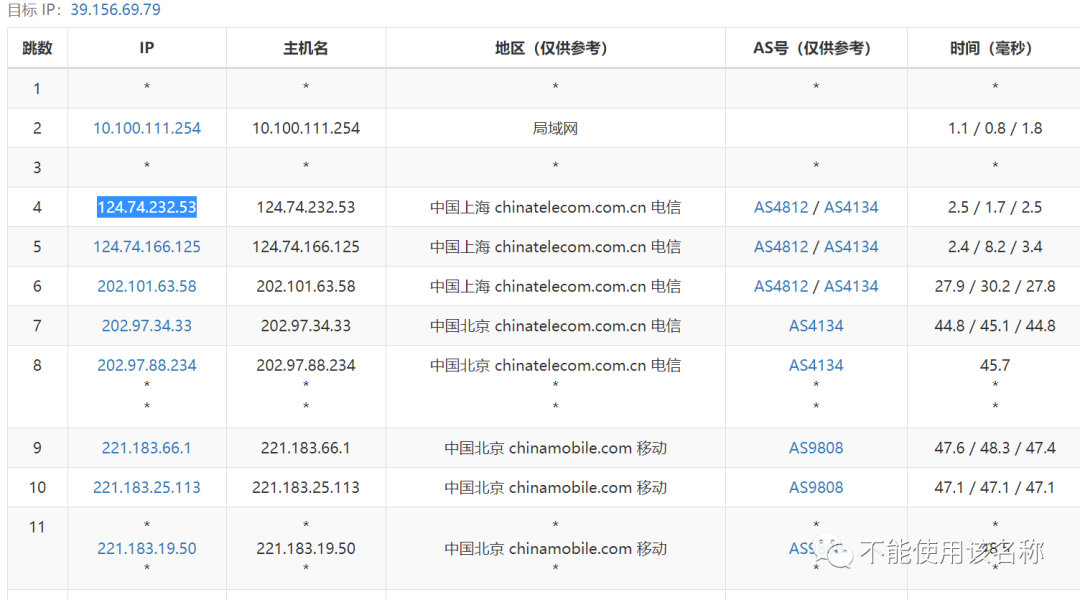Click the WeChat watermark logo icon

(833, 552)
